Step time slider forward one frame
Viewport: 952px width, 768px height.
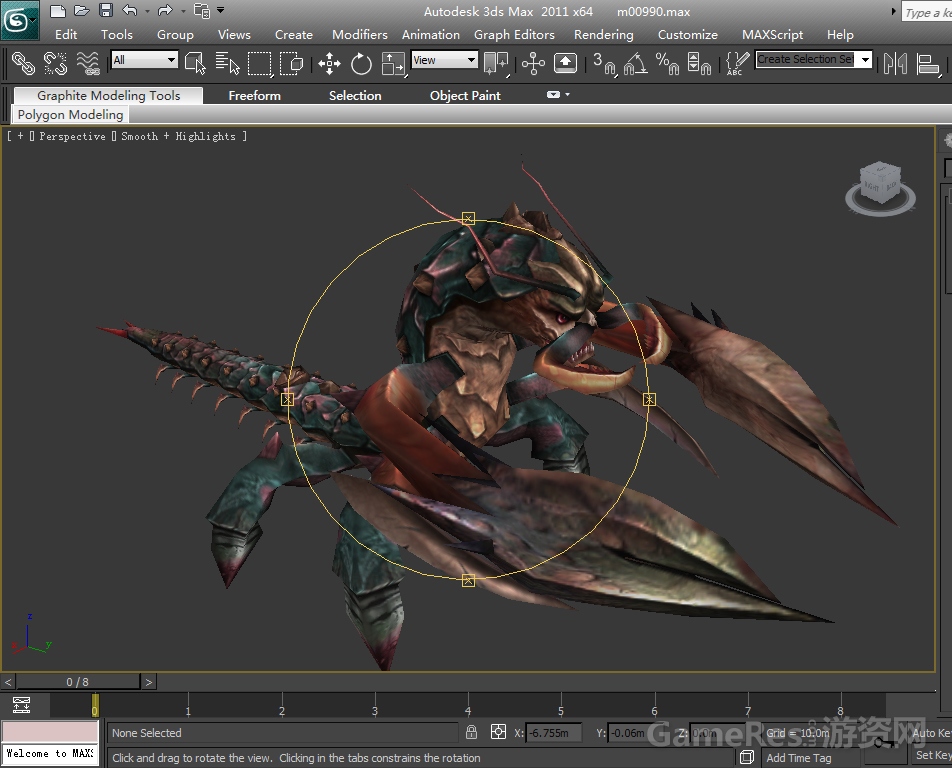coord(149,682)
